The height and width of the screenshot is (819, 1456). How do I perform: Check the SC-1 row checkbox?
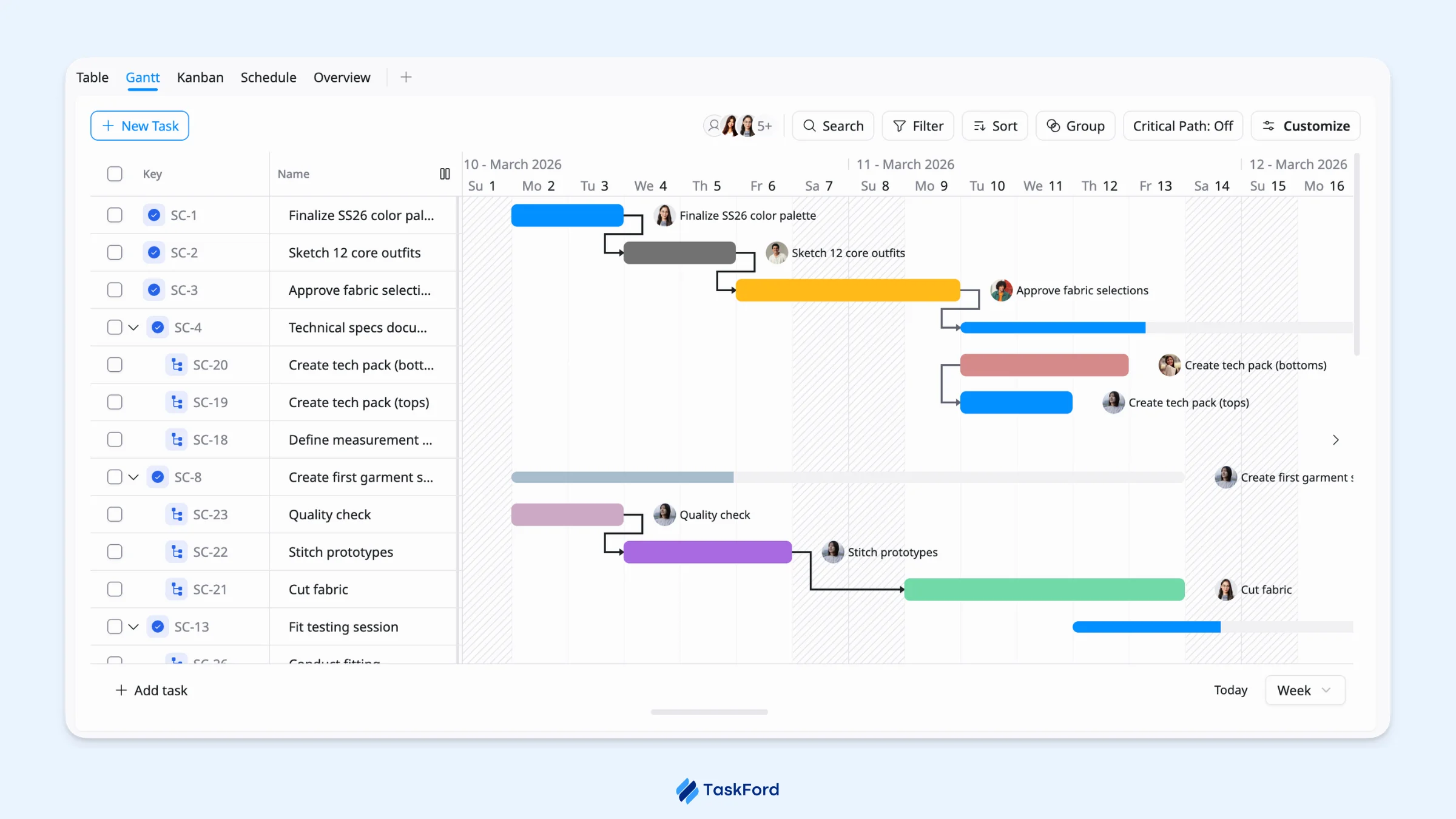[115, 215]
